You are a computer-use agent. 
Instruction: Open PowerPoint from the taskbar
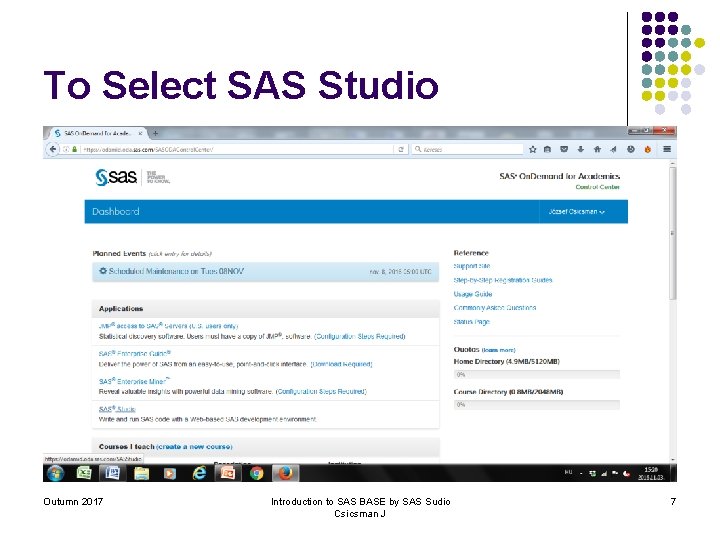[x=228, y=473]
